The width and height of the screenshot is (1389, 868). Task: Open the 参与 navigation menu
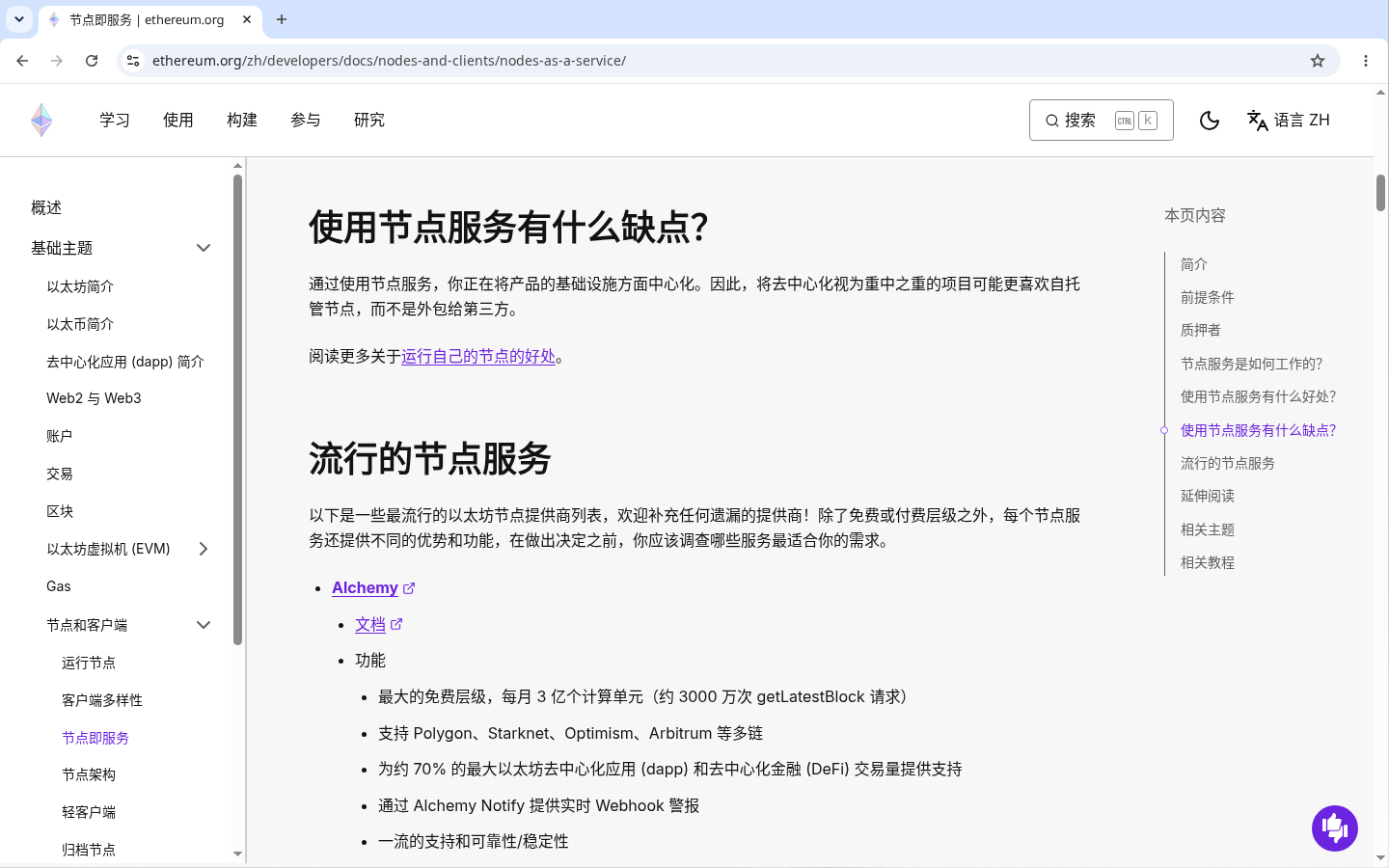click(306, 121)
